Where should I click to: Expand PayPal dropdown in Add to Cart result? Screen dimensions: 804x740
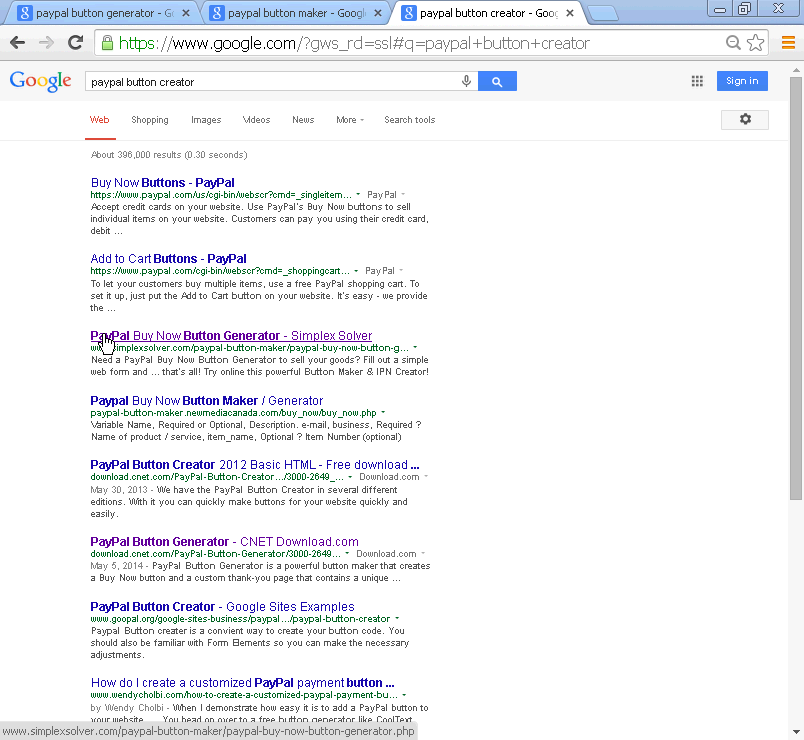401,270
